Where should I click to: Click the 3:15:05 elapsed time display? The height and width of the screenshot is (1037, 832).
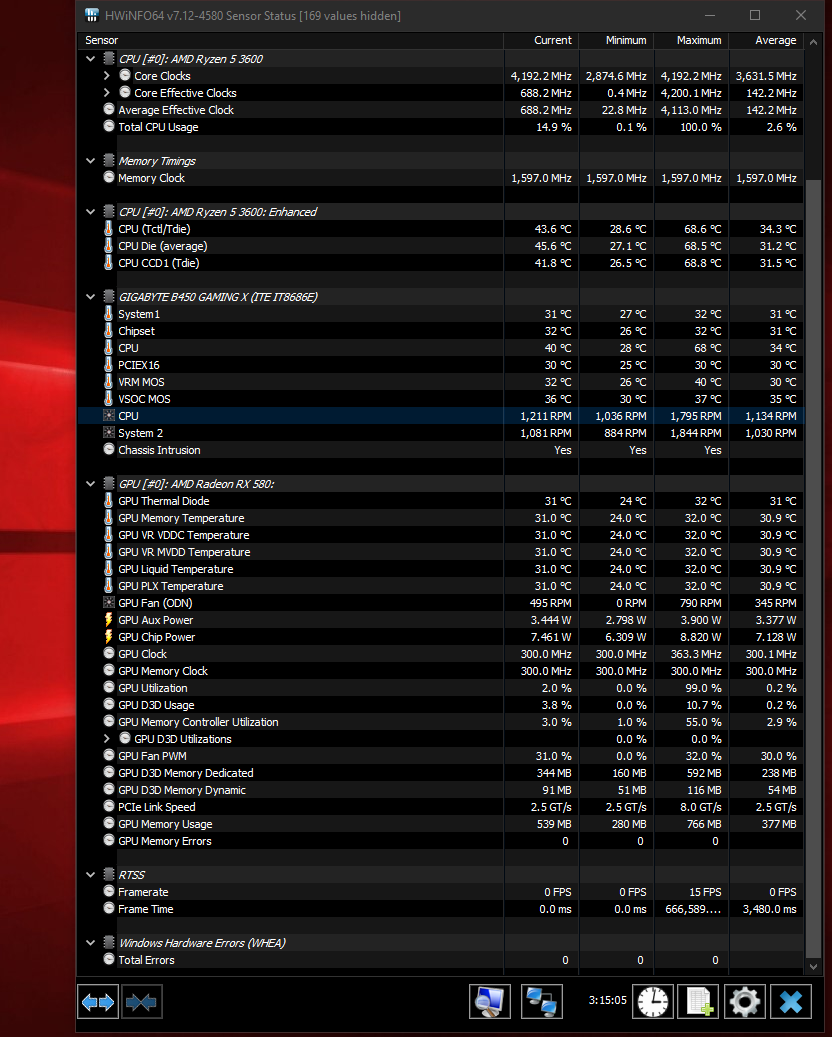pyautogui.click(x=607, y=1000)
